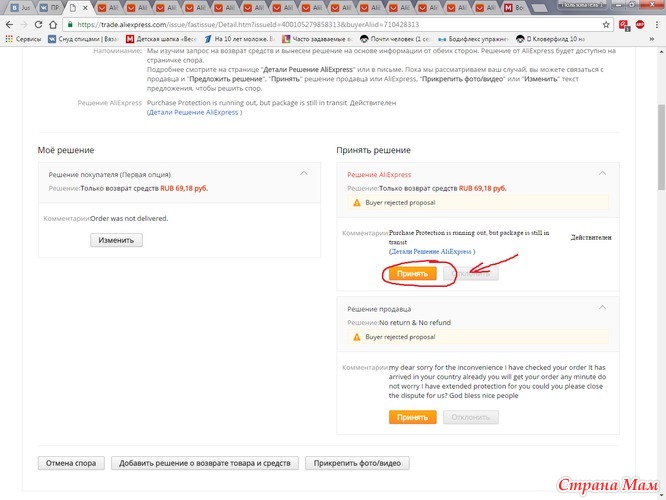Open the Бодифлекс упражнения bookmark
Image resolution: width=666 pixels, height=500 pixels.
(473, 39)
